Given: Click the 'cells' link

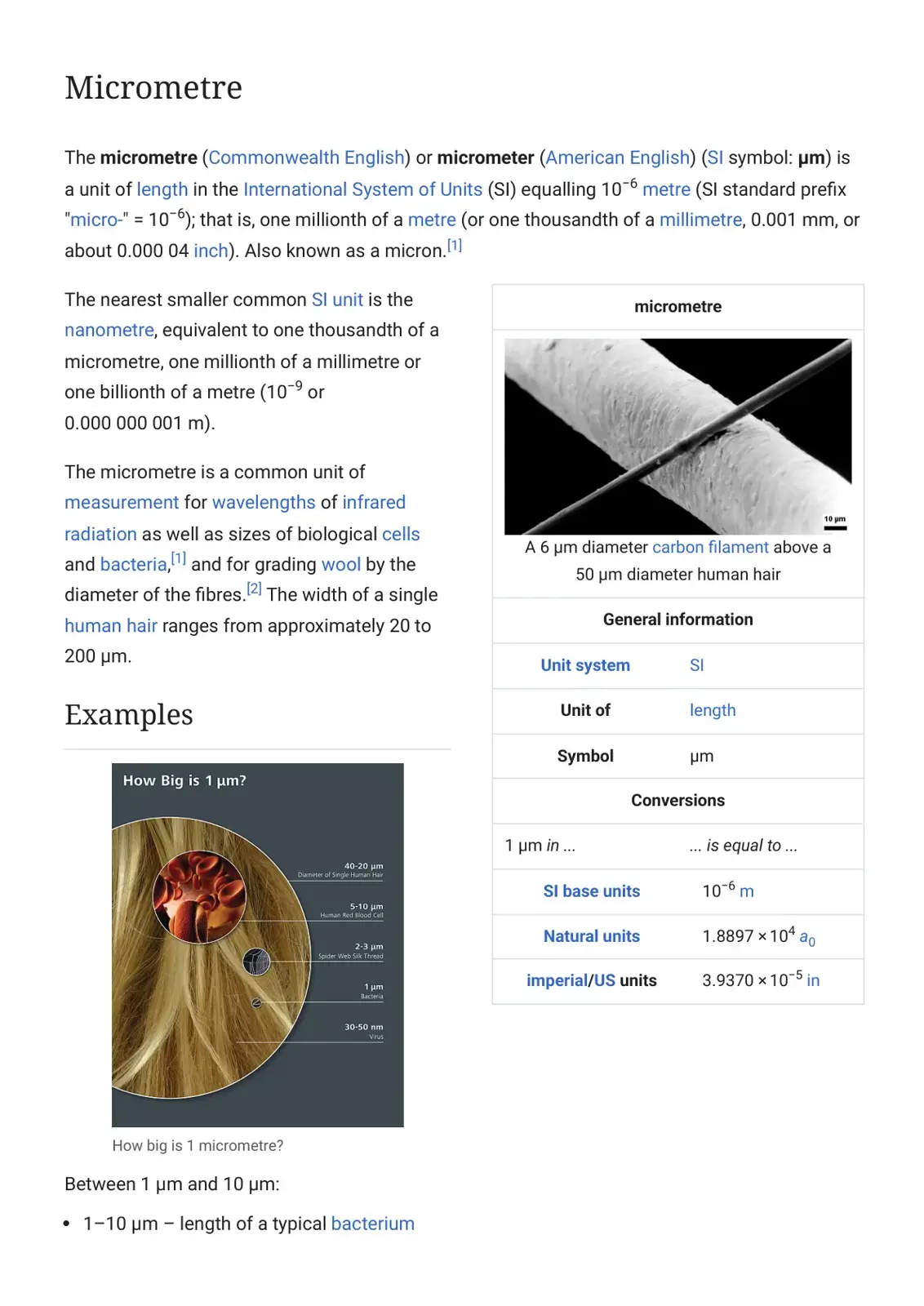Looking at the screenshot, I should click(x=401, y=534).
